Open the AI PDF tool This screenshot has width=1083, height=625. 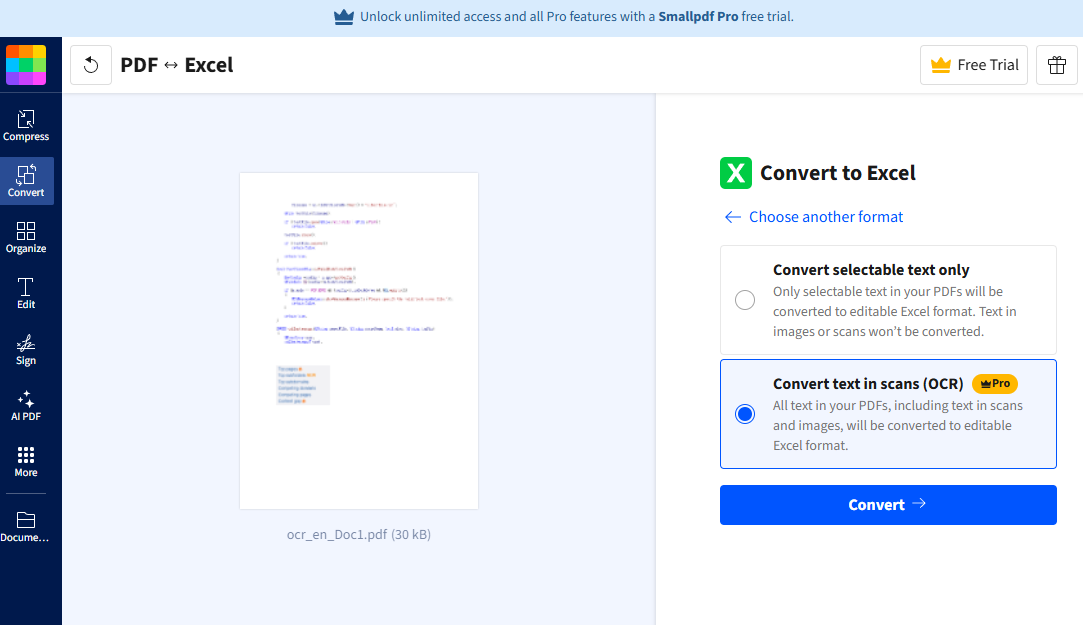click(26, 405)
